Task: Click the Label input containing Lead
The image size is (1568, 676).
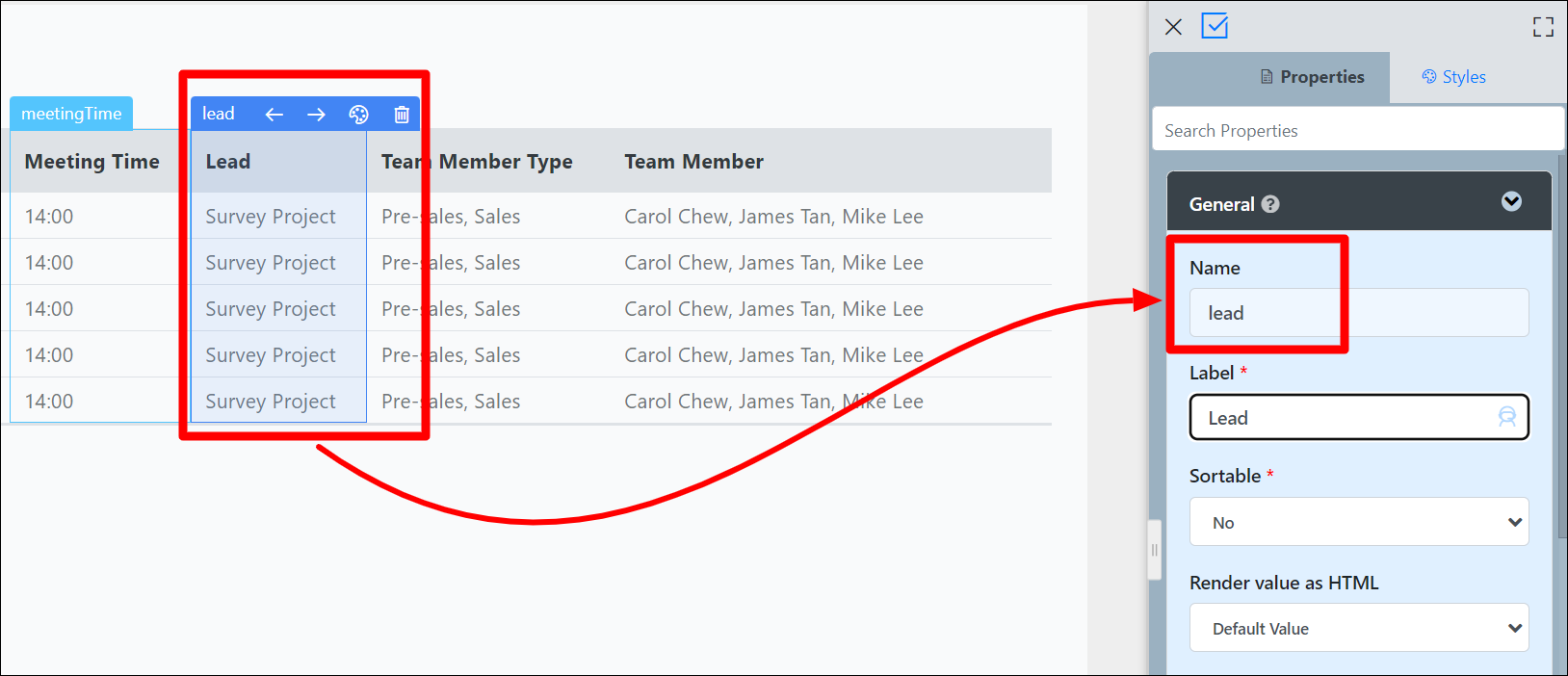Action: tap(1359, 417)
